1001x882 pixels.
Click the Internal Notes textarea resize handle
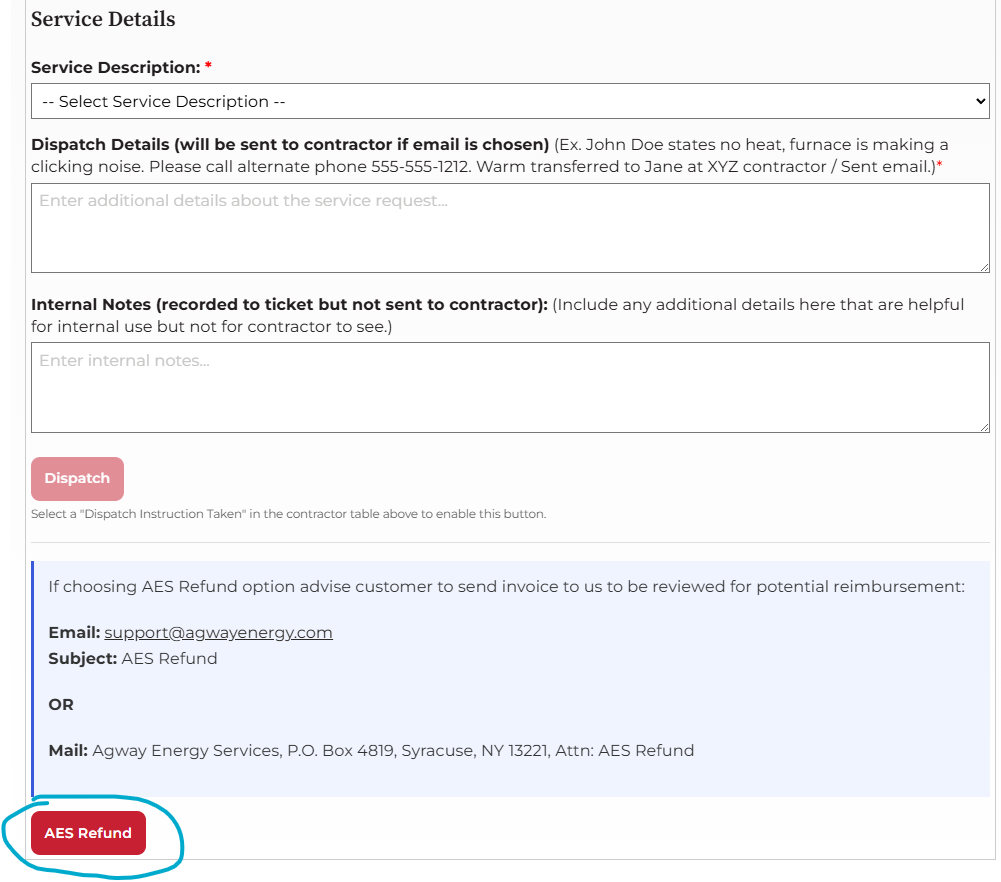point(984,427)
